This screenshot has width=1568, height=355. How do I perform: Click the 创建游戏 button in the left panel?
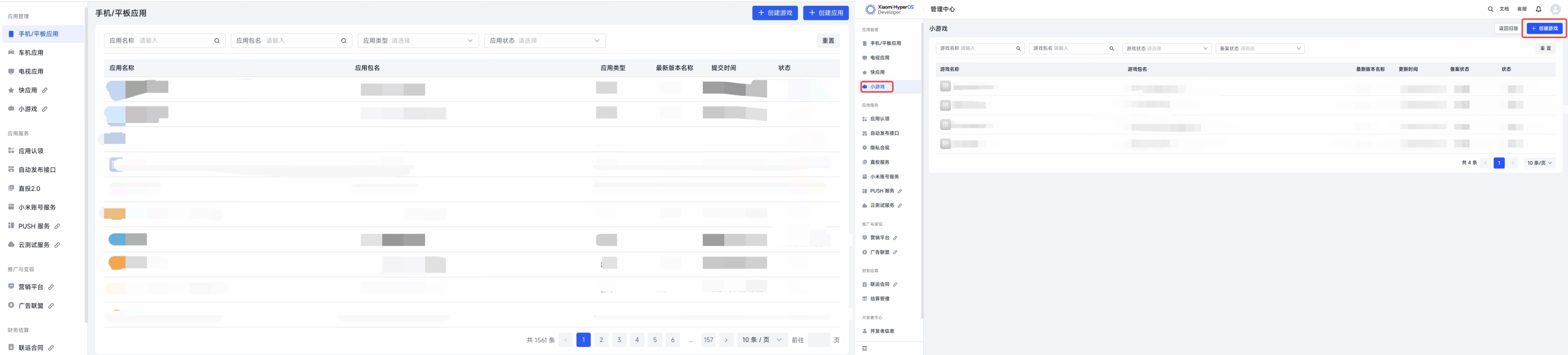pos(774,13)
